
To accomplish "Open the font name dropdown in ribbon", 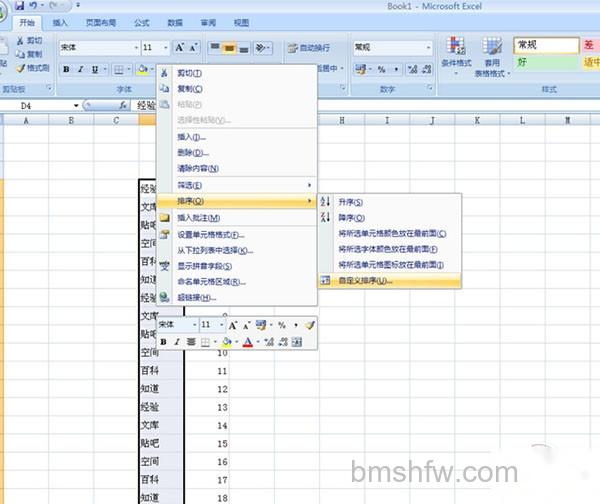I will coord(136,47).
